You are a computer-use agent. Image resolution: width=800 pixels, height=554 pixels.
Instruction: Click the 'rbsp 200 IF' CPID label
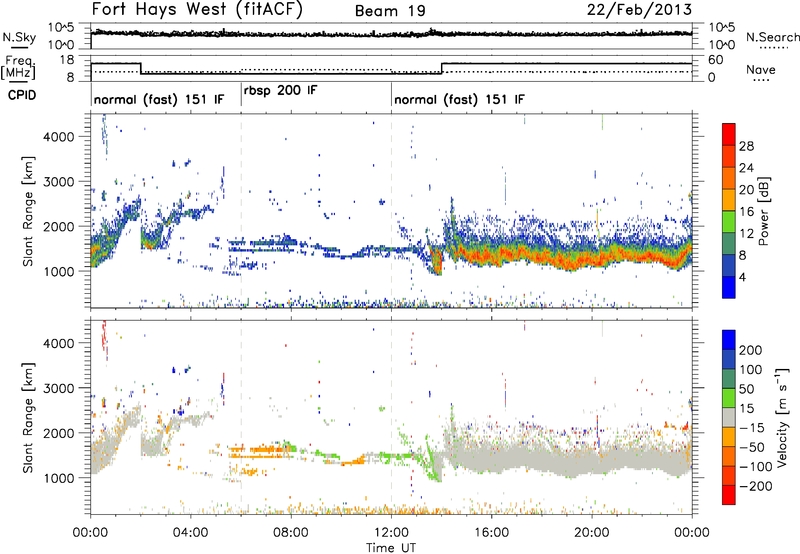(281, 91)
